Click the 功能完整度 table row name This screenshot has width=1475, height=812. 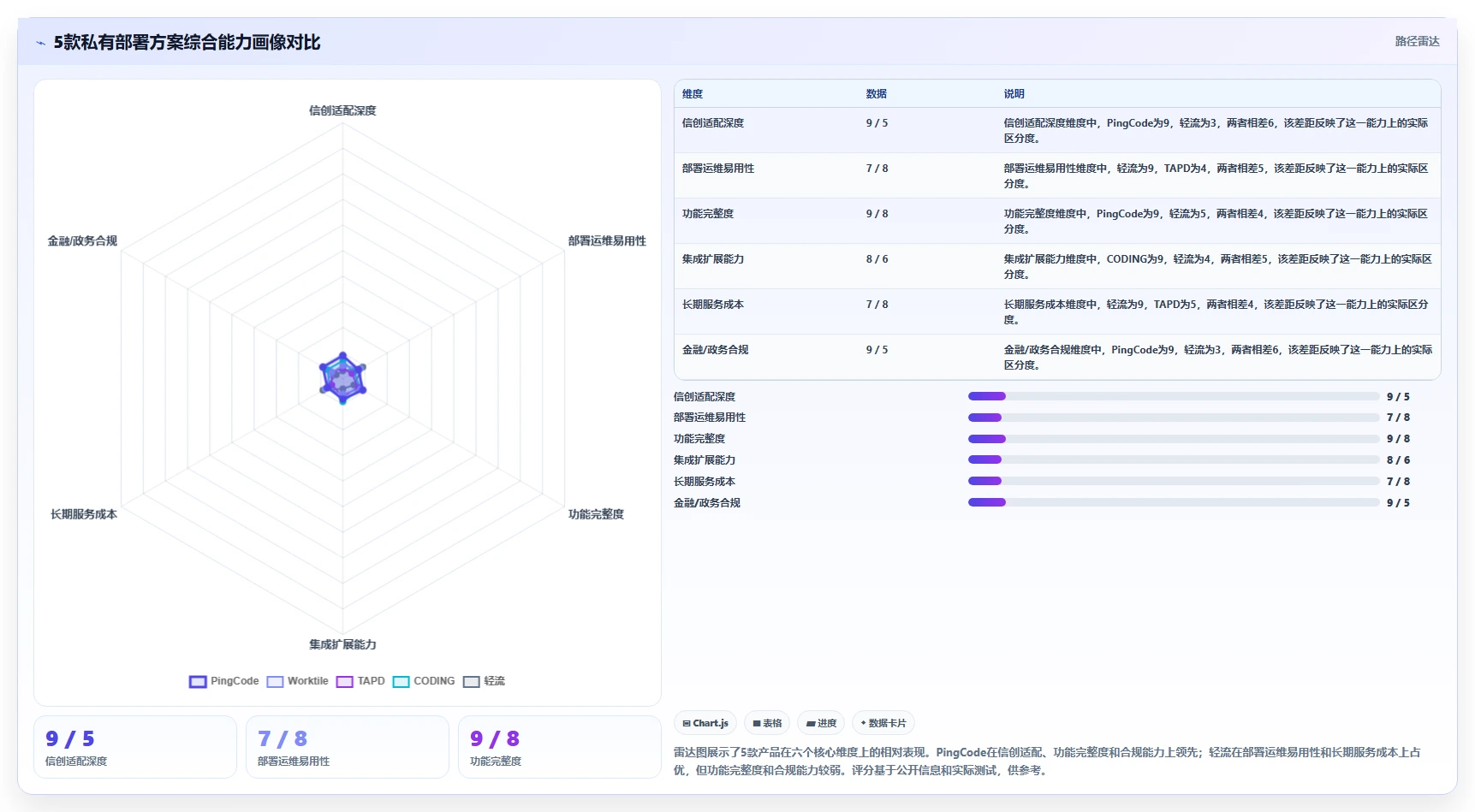(708, 214)
